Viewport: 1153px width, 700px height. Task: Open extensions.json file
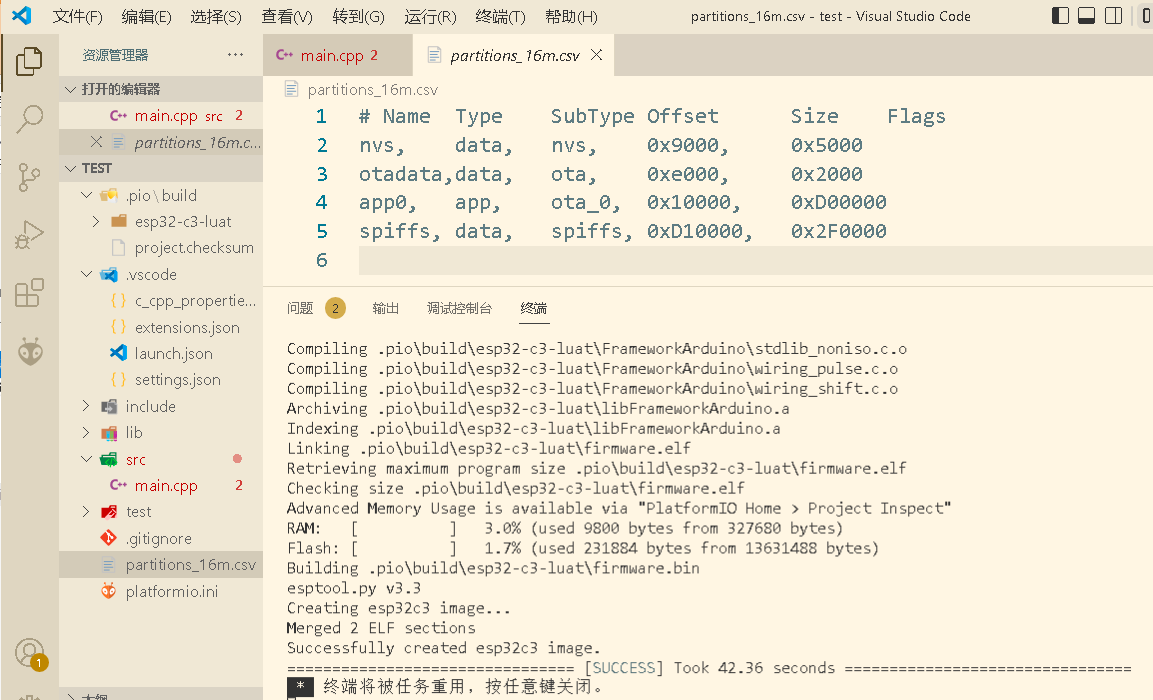tap(160, 327)
